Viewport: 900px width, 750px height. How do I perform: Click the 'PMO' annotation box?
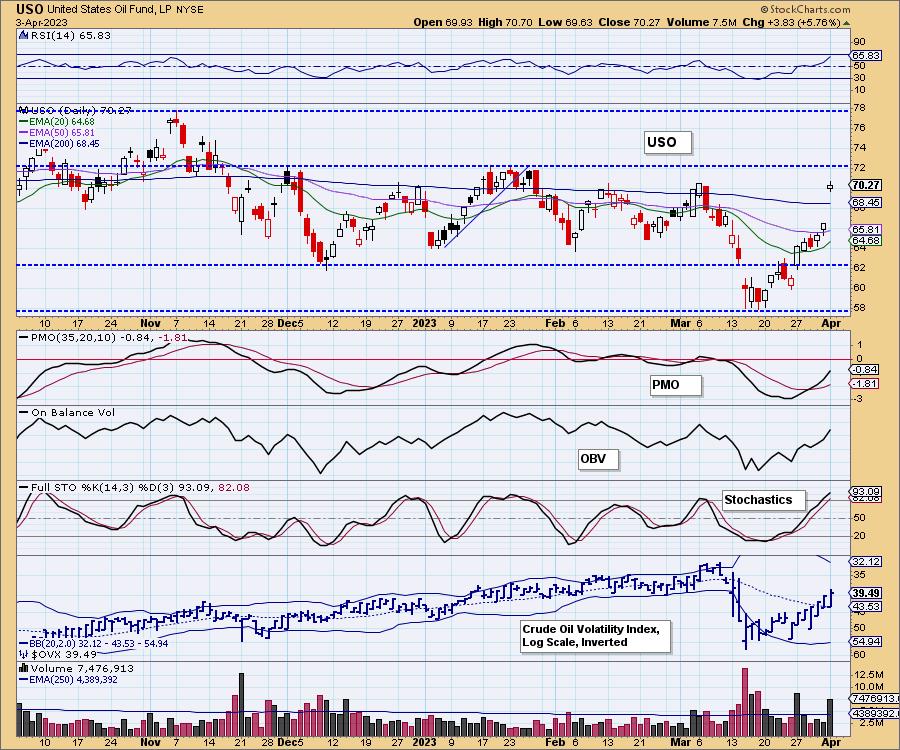(676, 385)
